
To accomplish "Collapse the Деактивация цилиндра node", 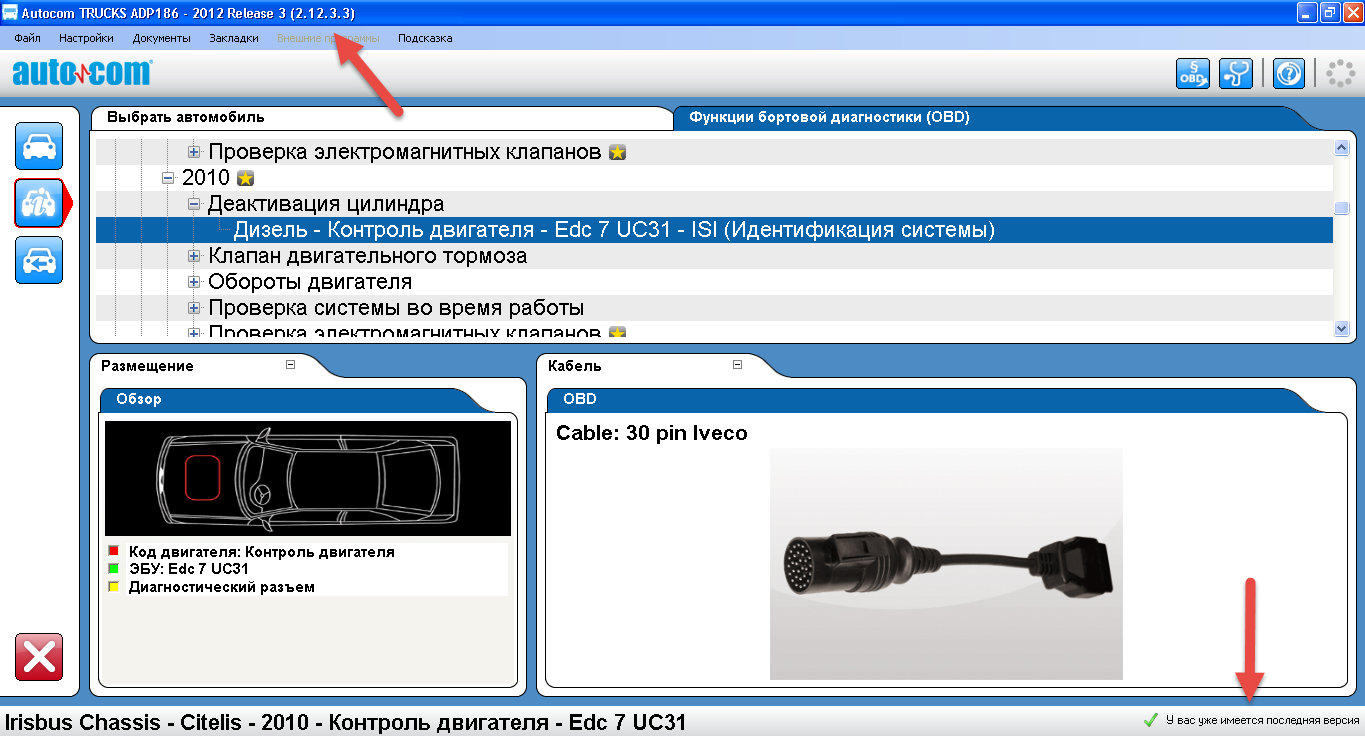I will (x=195, y=204).
